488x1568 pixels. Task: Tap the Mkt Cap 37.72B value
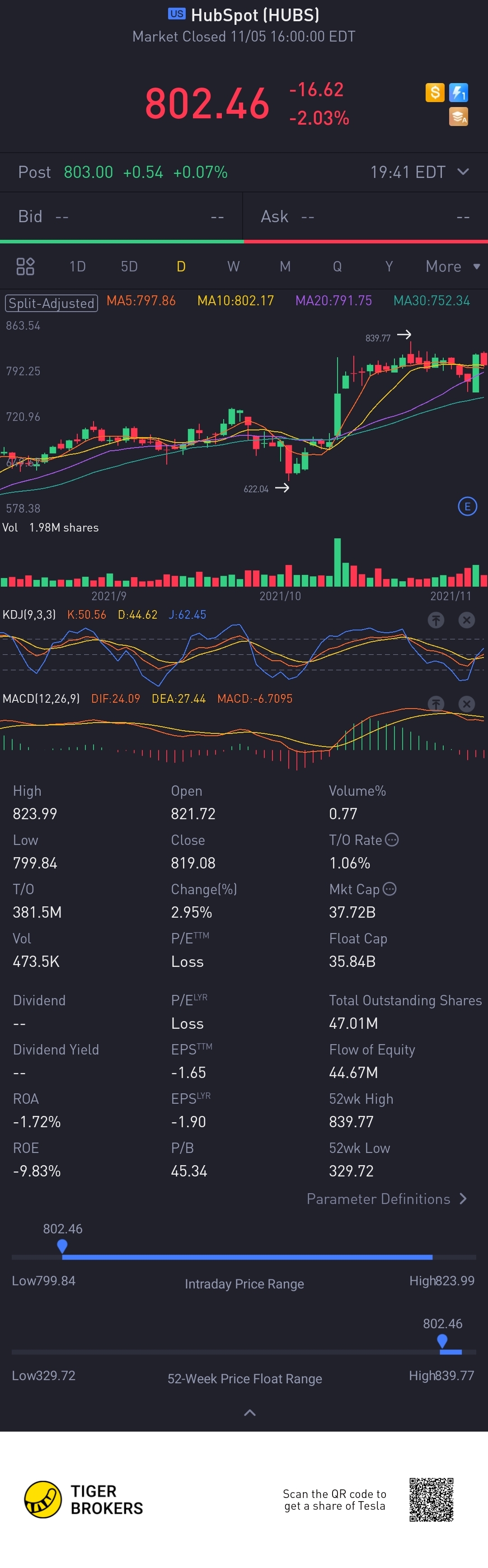tap(352, 912)
